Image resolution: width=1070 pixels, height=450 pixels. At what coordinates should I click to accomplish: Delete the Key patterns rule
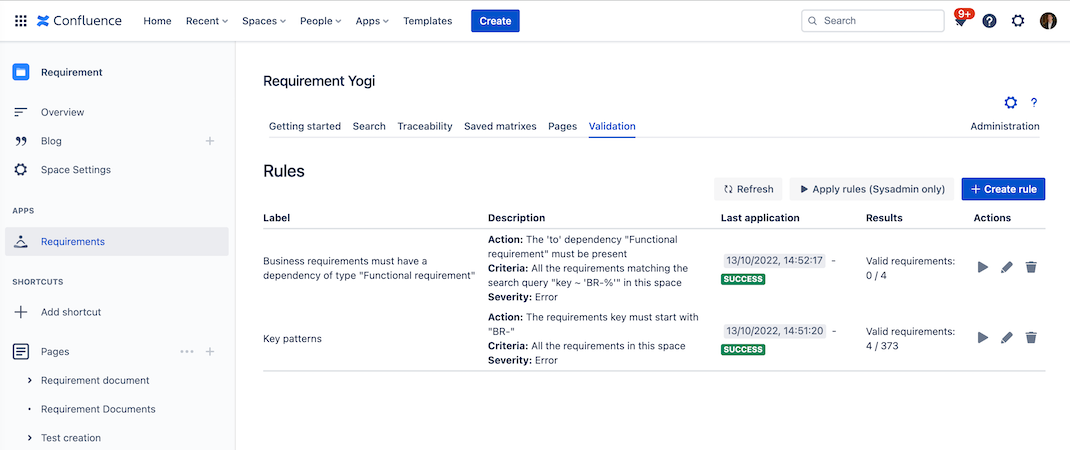pyautogui.click(x=1031, y=337)
